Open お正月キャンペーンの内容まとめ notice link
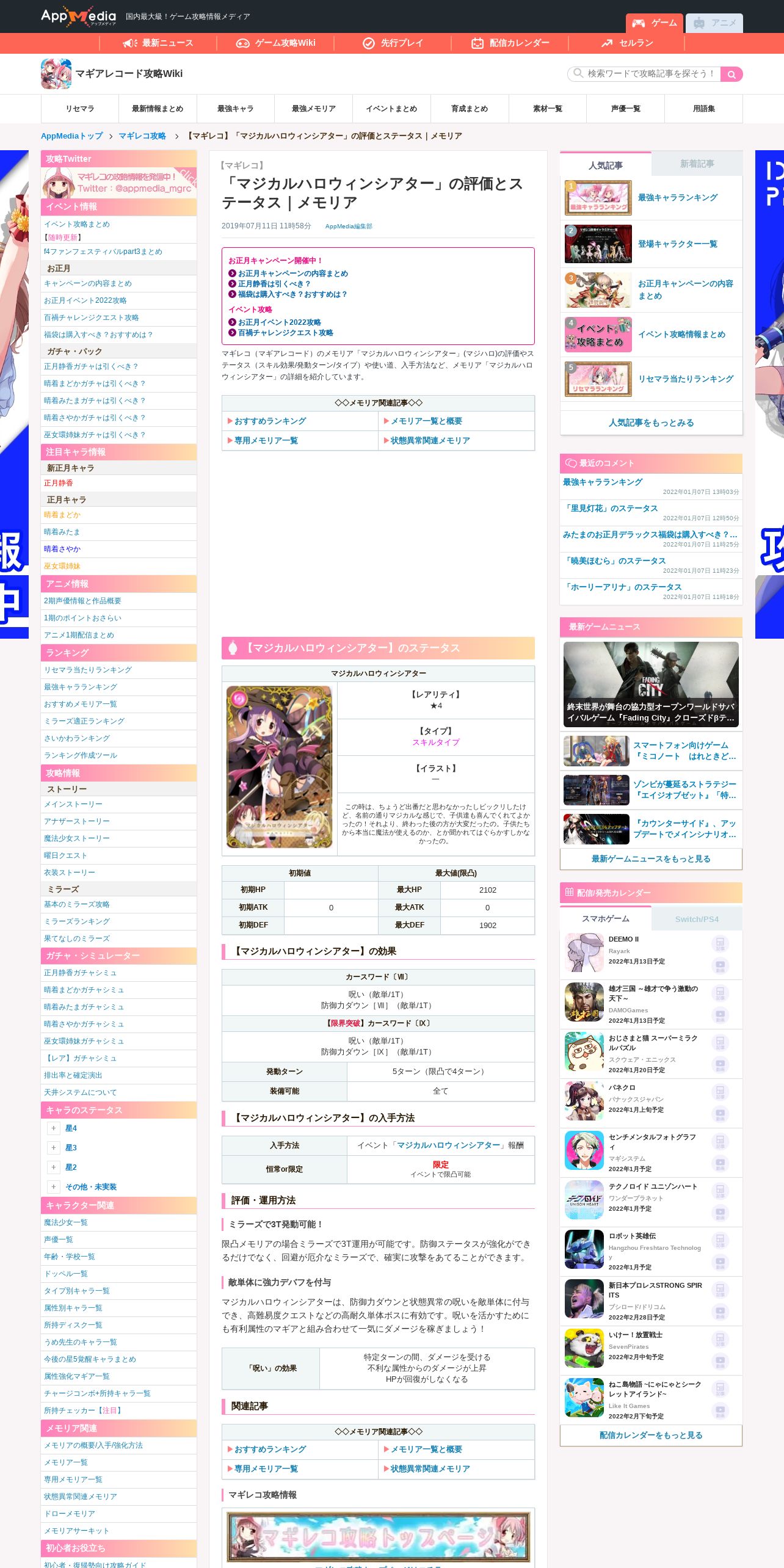This screenshot has height=1568, width=784. click(293, 274)
